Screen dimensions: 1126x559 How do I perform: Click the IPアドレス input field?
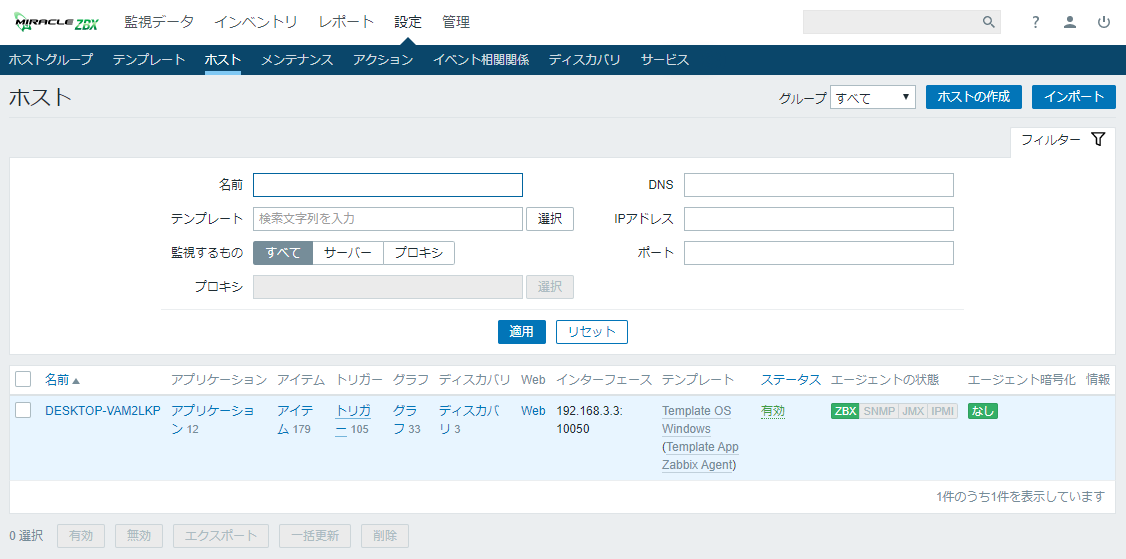(818, 219)
